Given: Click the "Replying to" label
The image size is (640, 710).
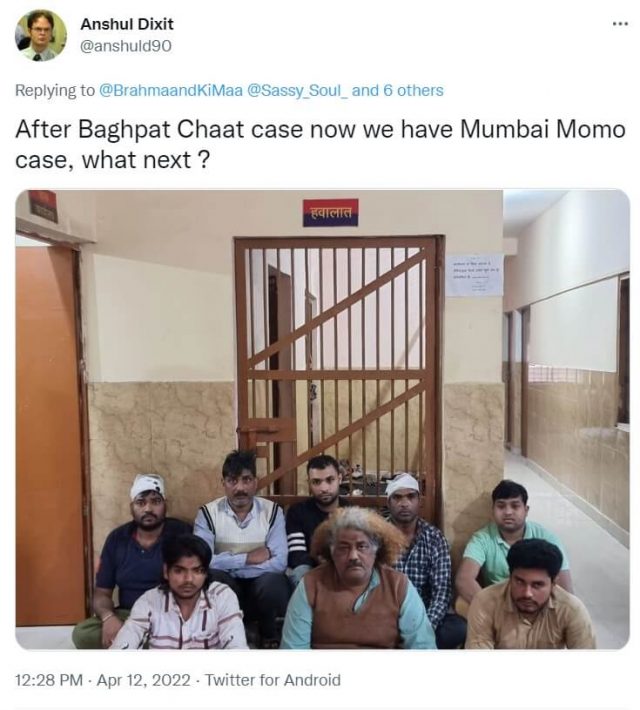Looking at the screenshot, I should [55, 91].
